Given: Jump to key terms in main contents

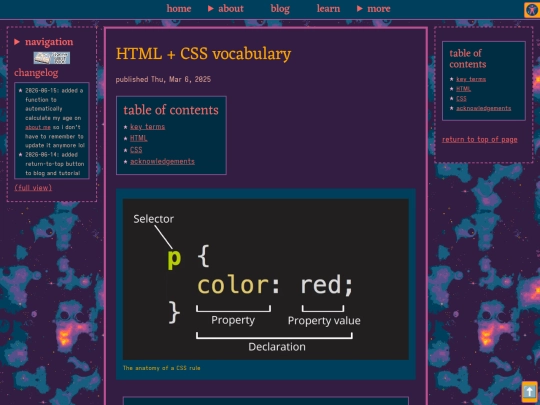Looking at the screenshot, I should coord(147,127).
